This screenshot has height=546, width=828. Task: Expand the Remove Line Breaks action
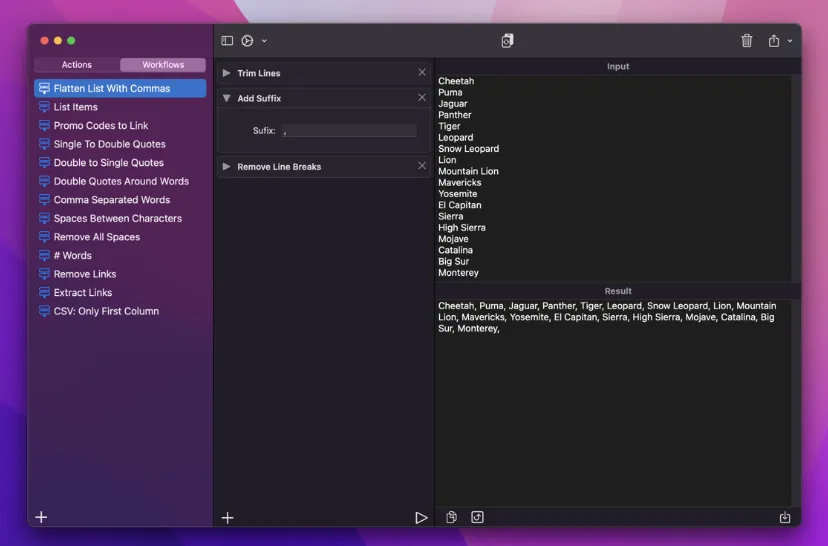point(227,166)
